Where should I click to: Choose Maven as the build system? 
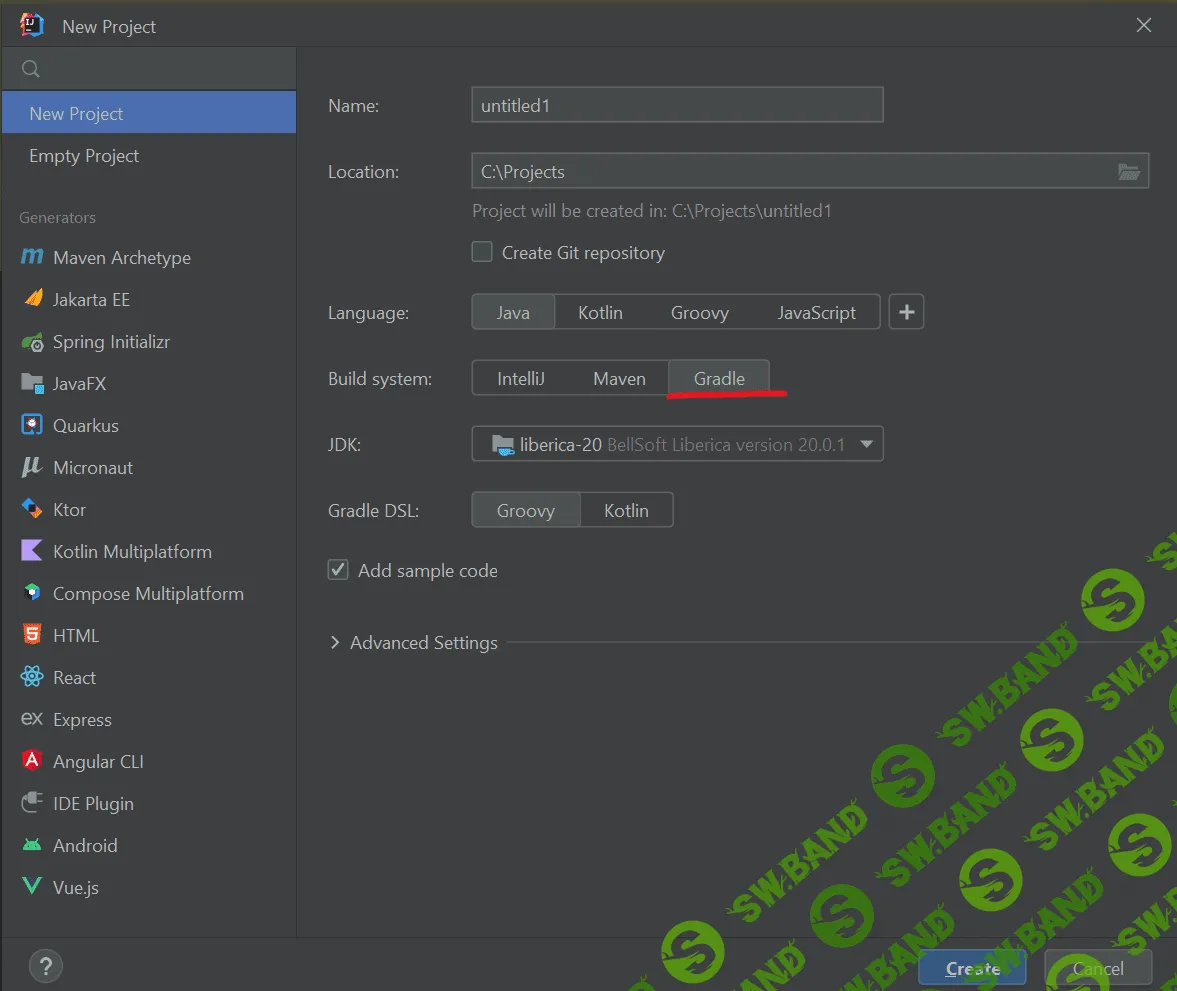click(619, 379)
